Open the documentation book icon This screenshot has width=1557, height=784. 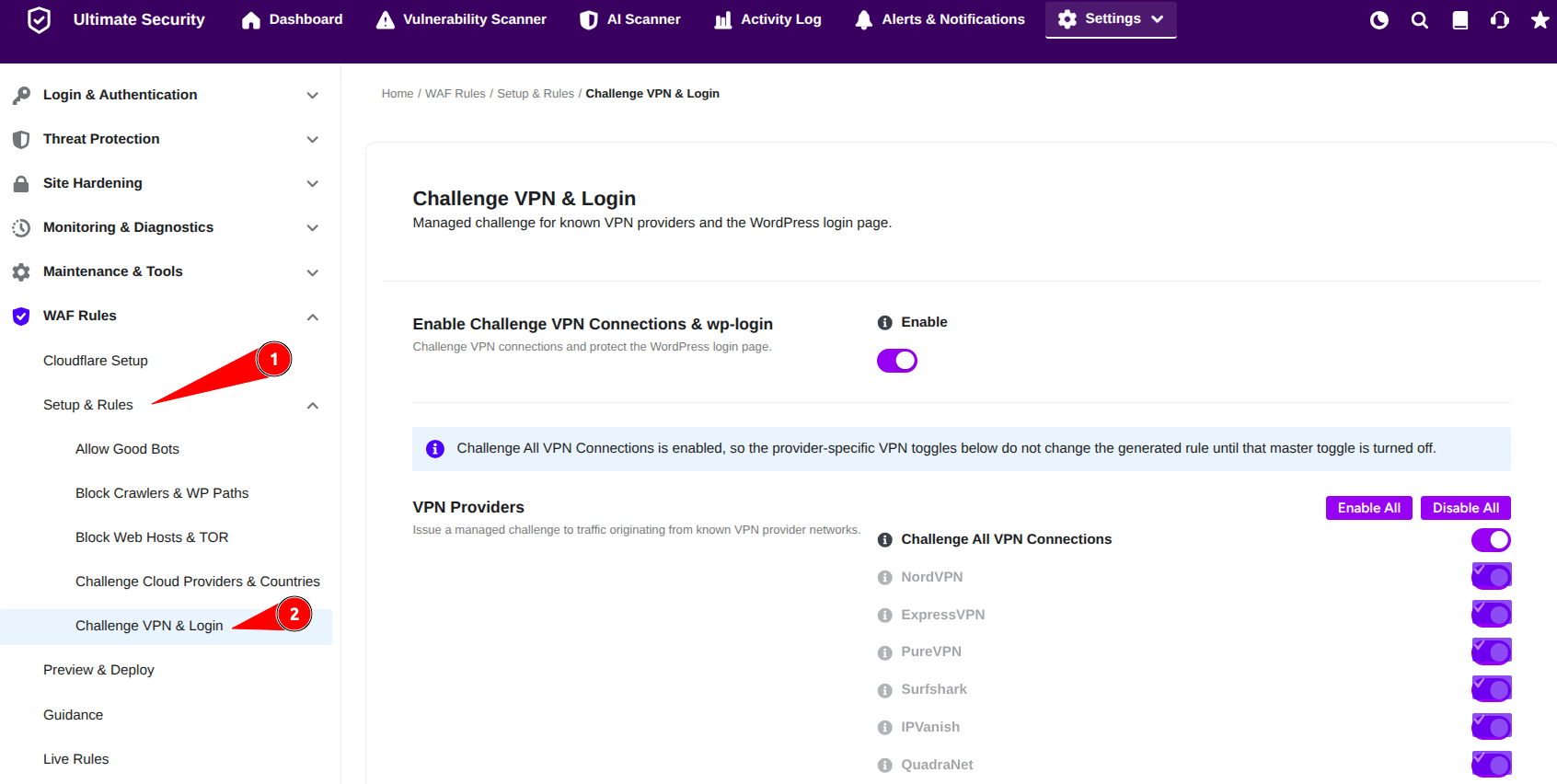pos(1460,20)
